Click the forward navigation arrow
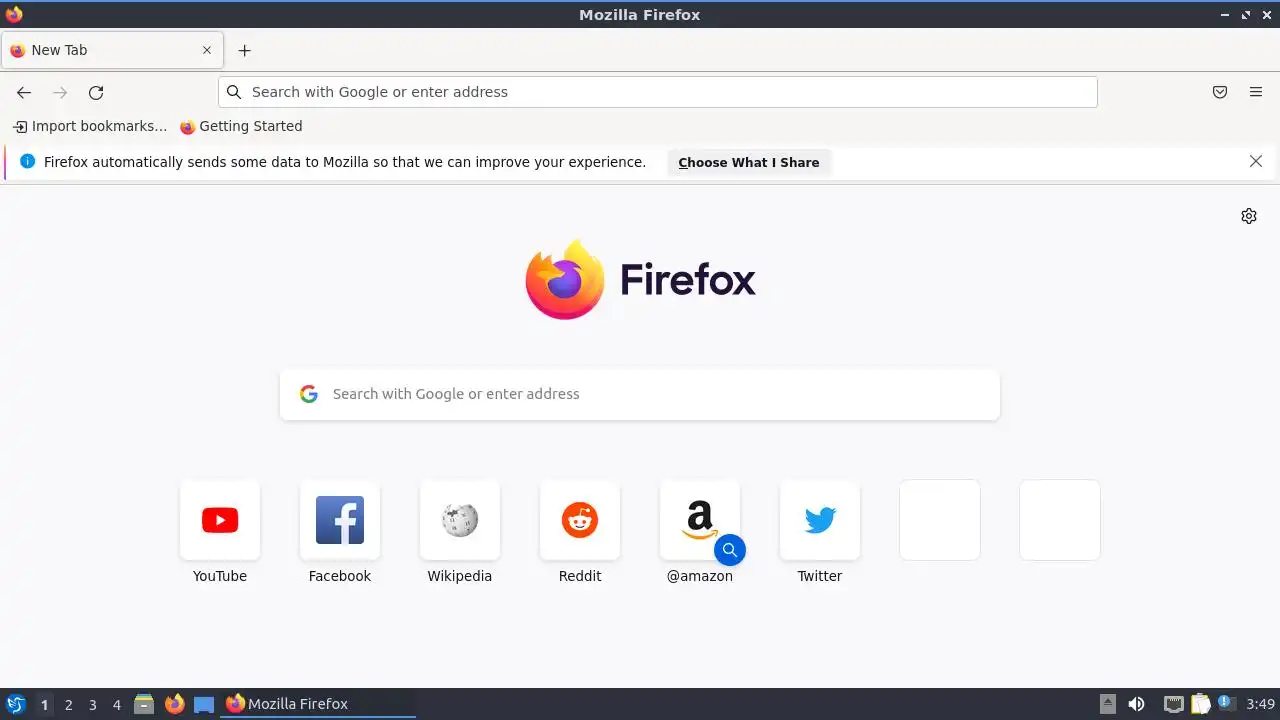The image size is (1280, 720). click(60, 92)
